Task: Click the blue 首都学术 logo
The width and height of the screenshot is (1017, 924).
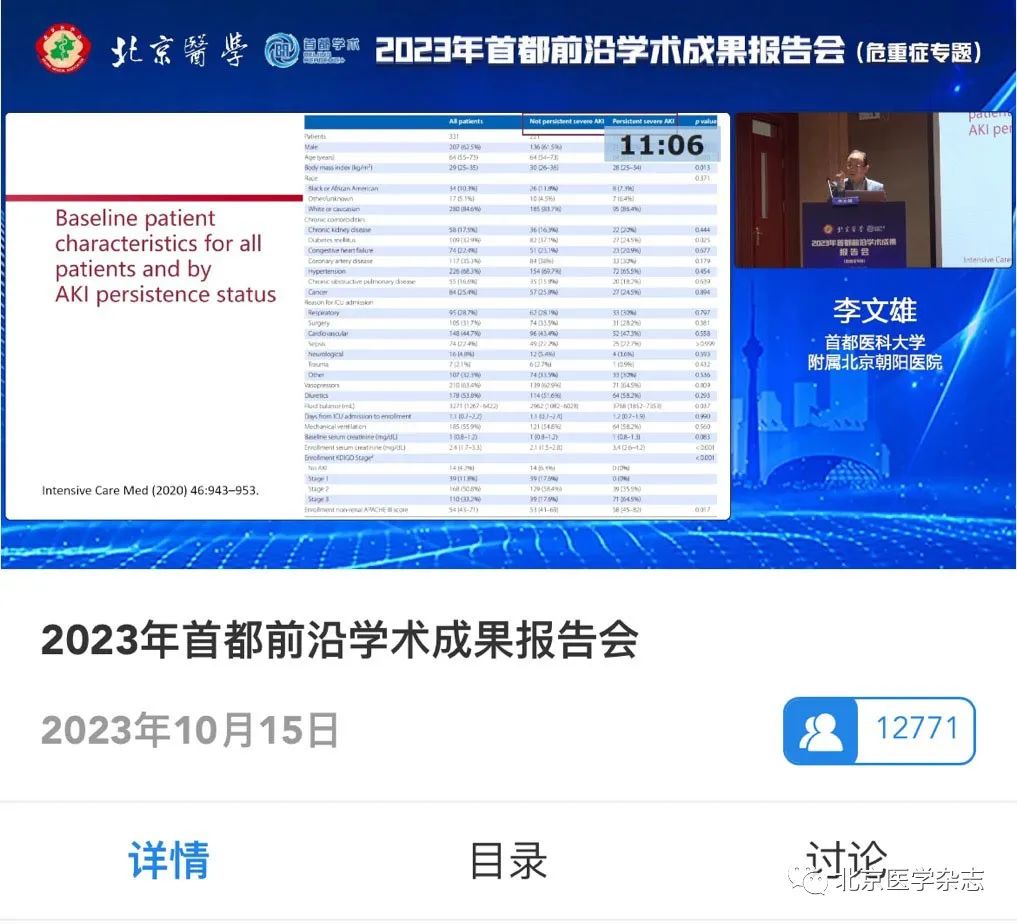Action: click(x=312, y=50)
